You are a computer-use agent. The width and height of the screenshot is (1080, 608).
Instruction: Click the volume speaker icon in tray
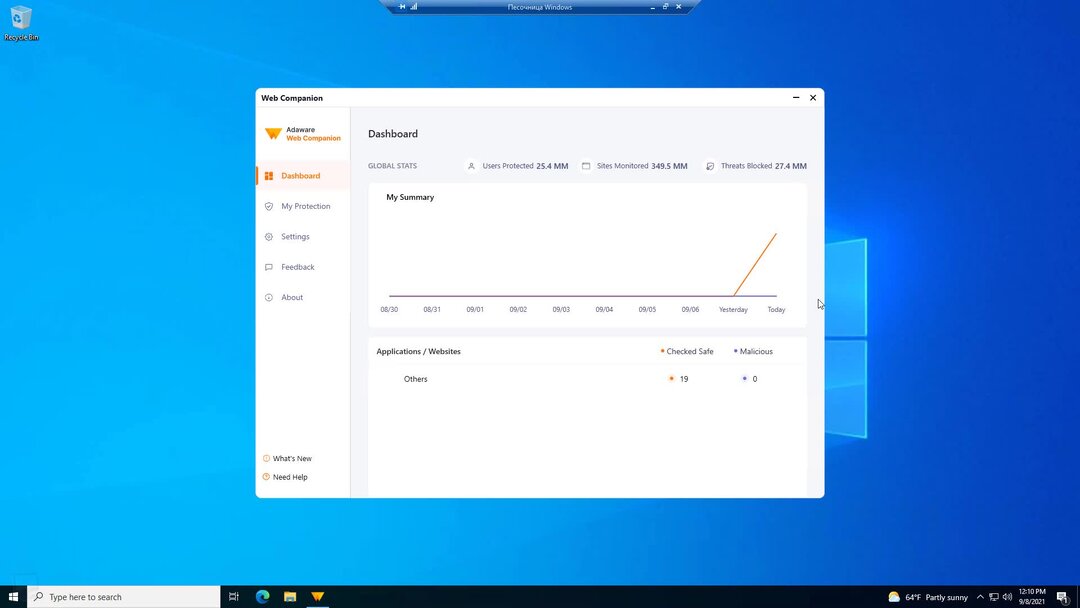[x=1007, y=597]
